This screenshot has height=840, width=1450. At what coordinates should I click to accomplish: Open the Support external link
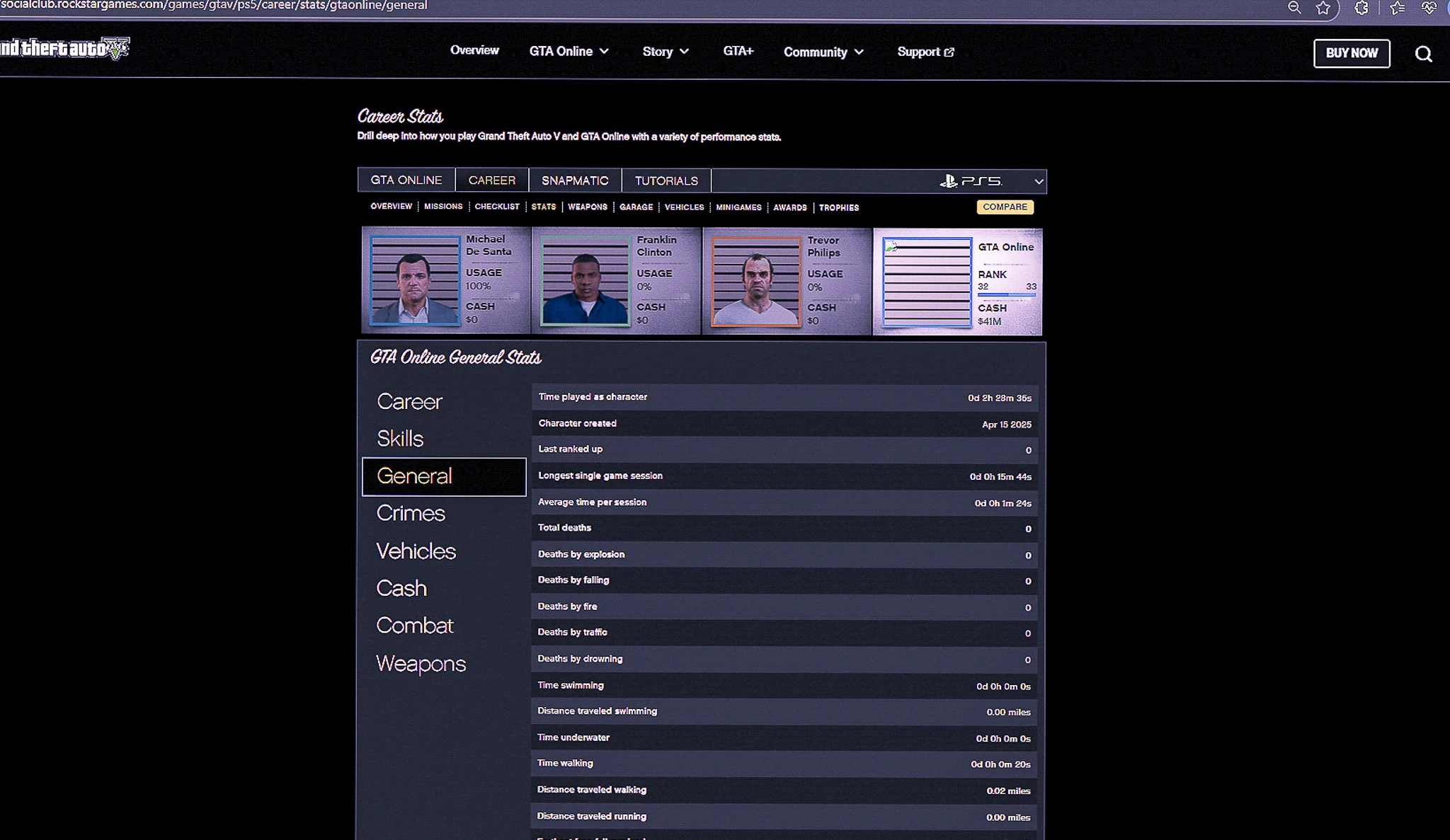[x=925, y=52]
